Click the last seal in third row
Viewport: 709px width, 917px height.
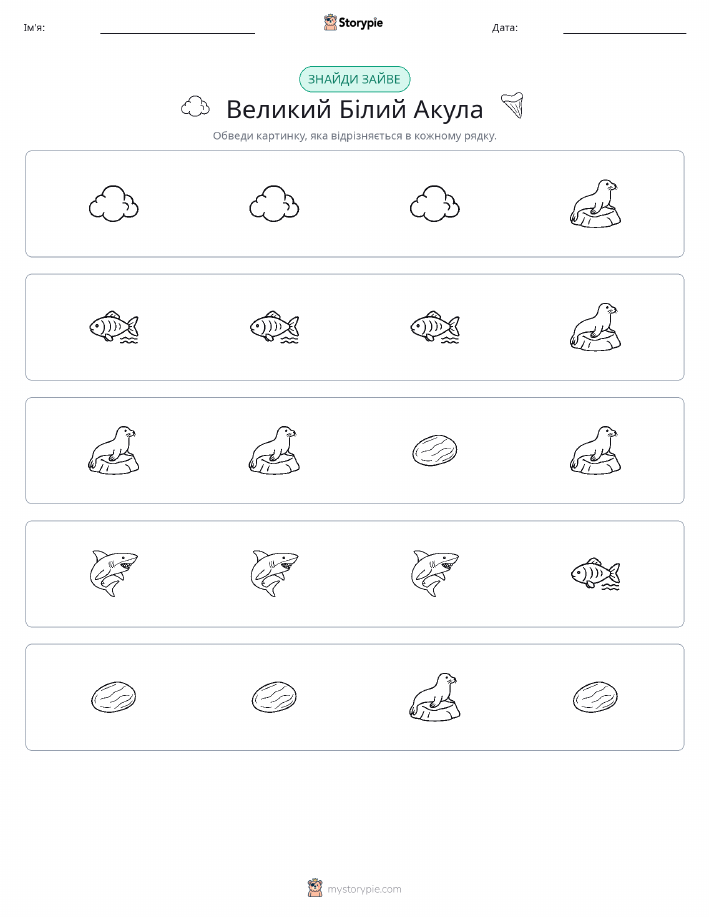click(x=595, y=450)
